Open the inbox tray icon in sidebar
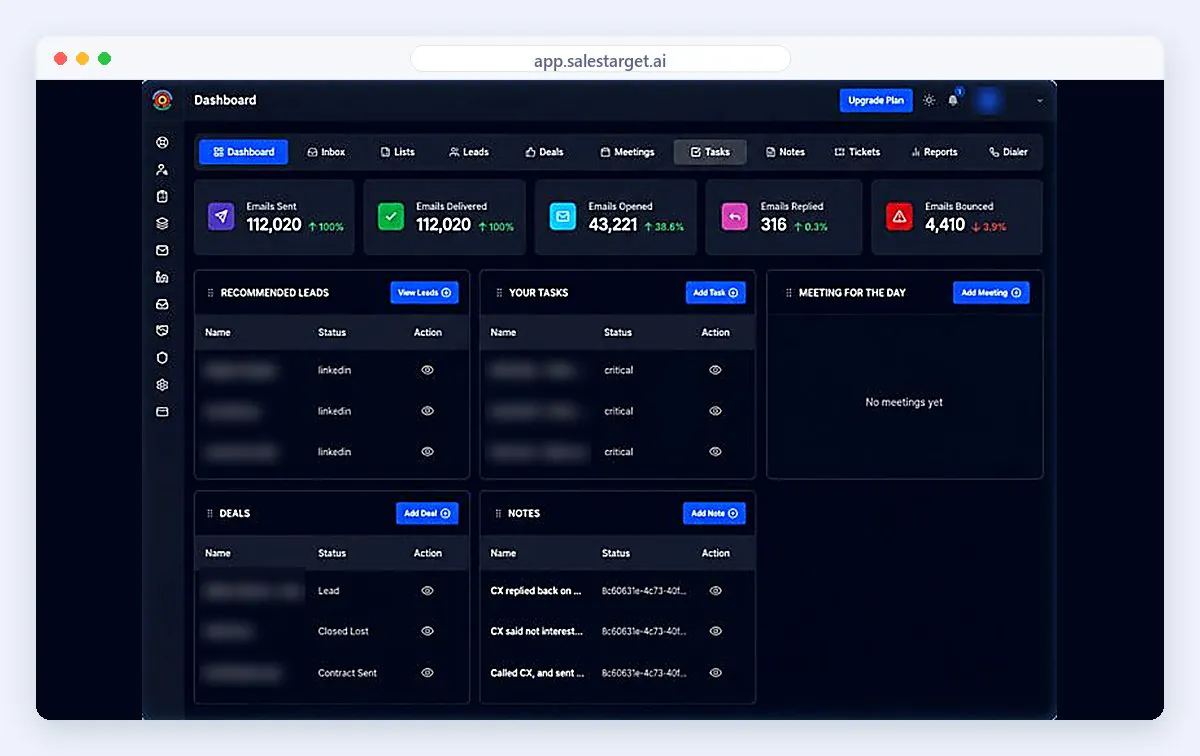The image size is (1200, 756). 162,304
